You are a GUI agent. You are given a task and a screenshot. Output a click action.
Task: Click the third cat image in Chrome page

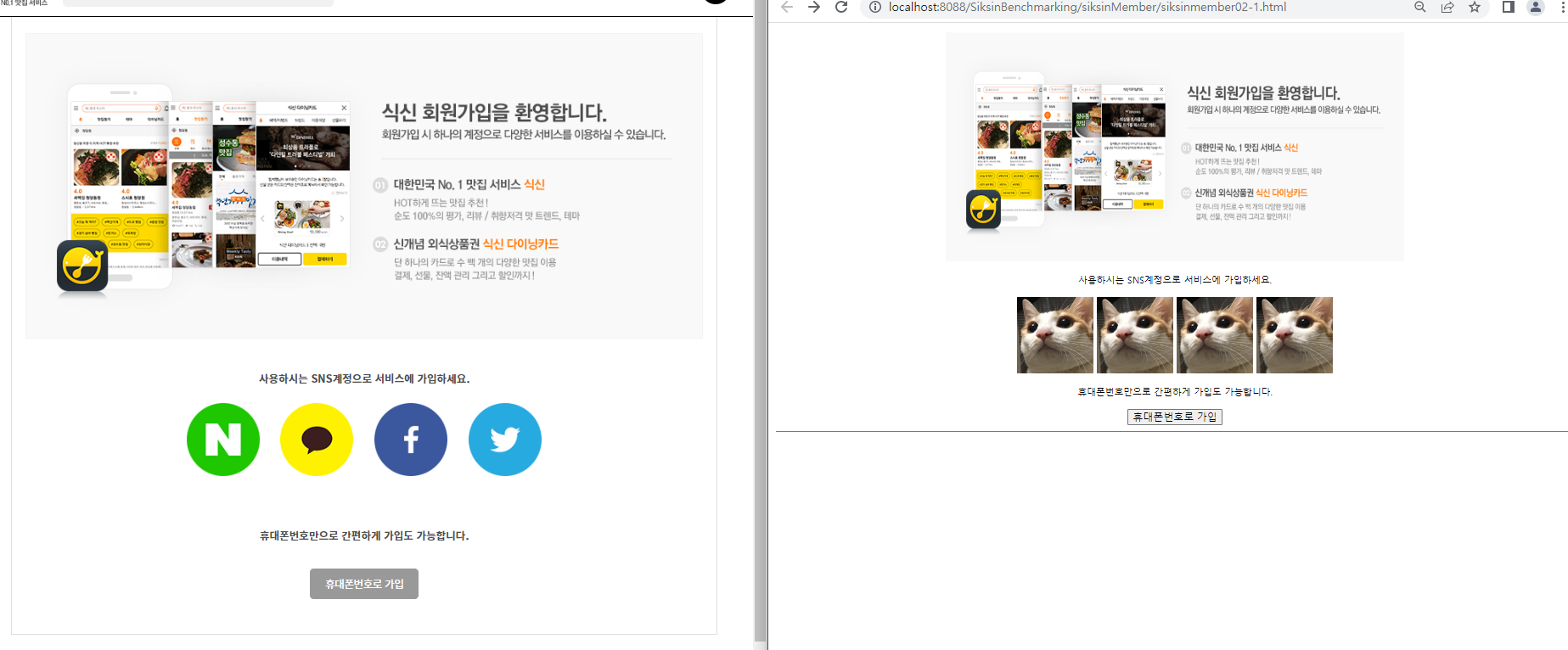(1215, 335)
